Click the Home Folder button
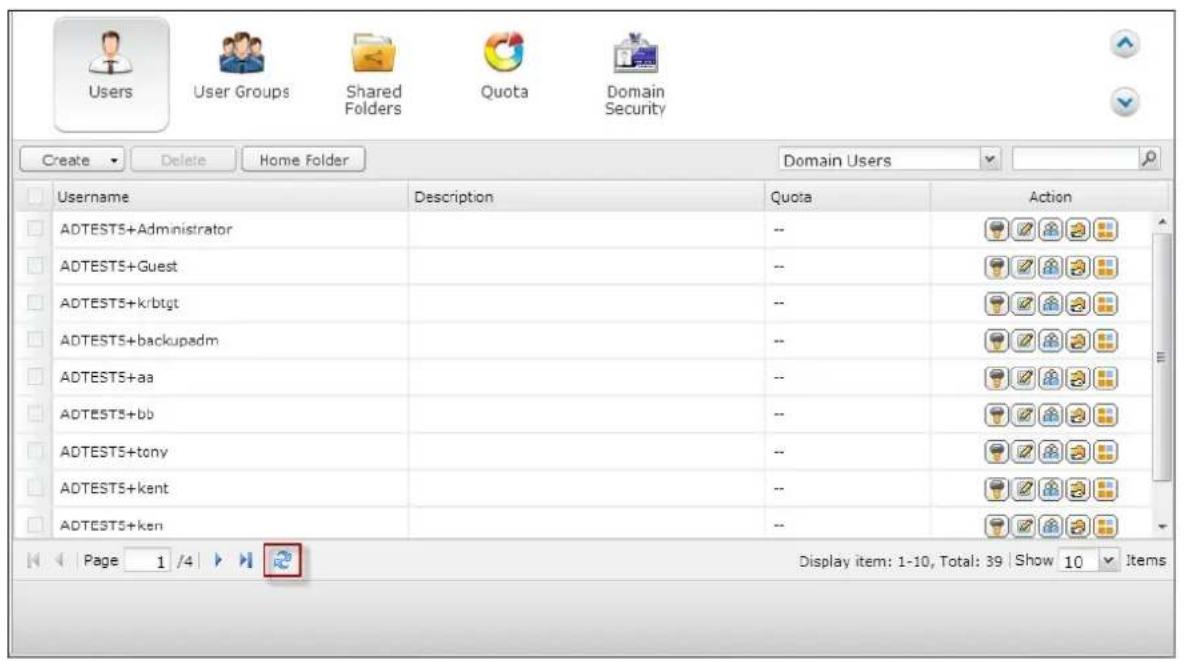This screenshot has width=1184, height=662. point(304,160)
